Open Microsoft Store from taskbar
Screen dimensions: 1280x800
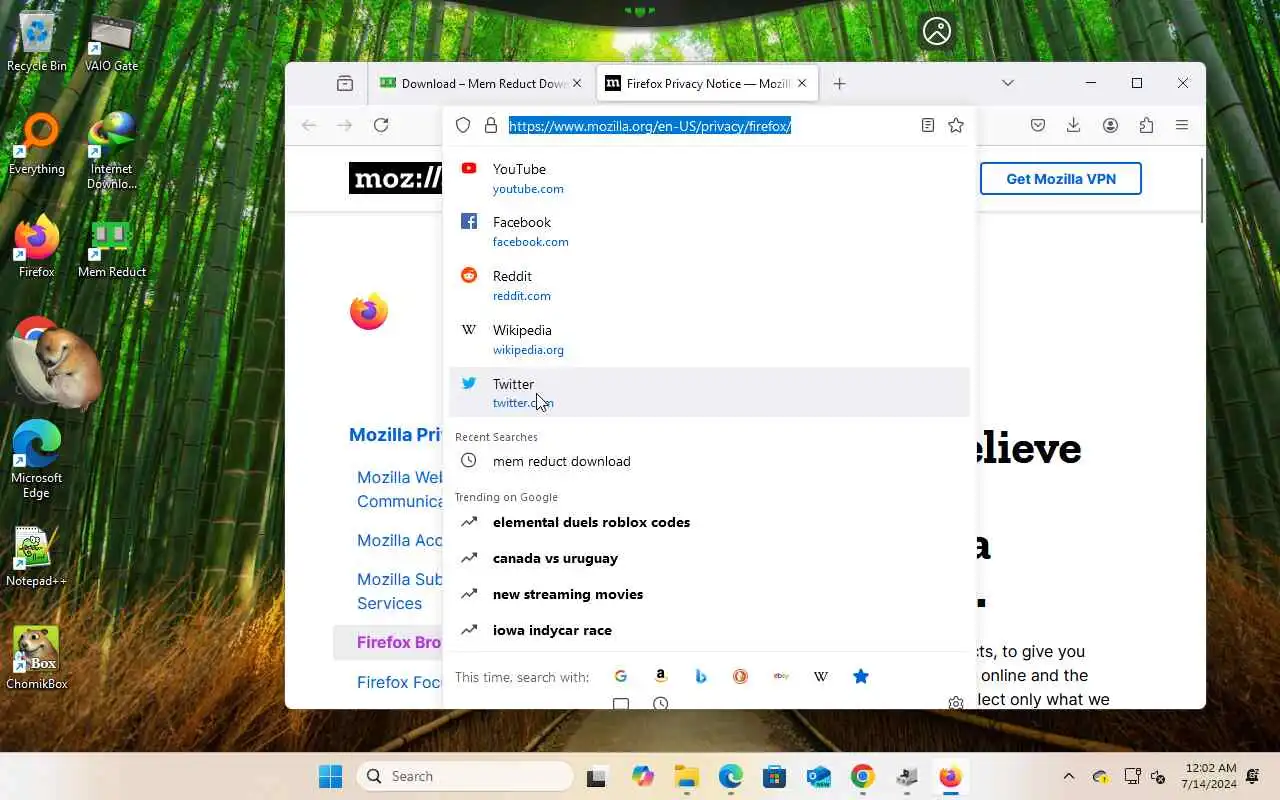coord(774,776)
